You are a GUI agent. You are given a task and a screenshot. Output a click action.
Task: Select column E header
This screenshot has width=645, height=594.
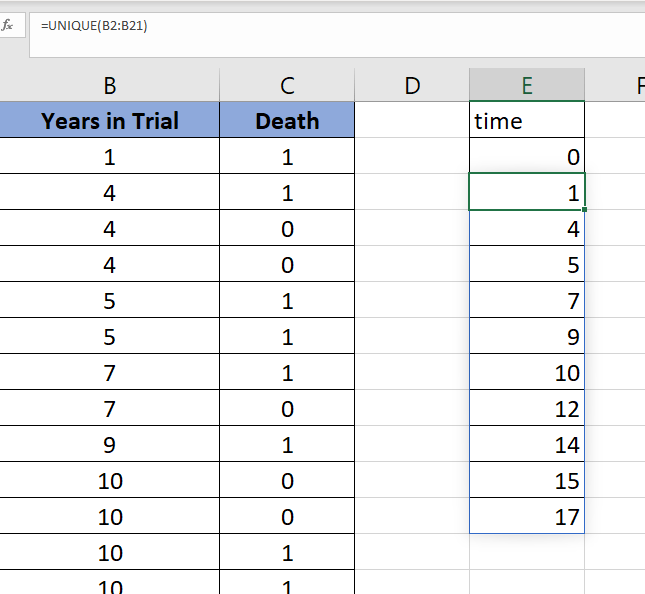[x=527, y=85]
